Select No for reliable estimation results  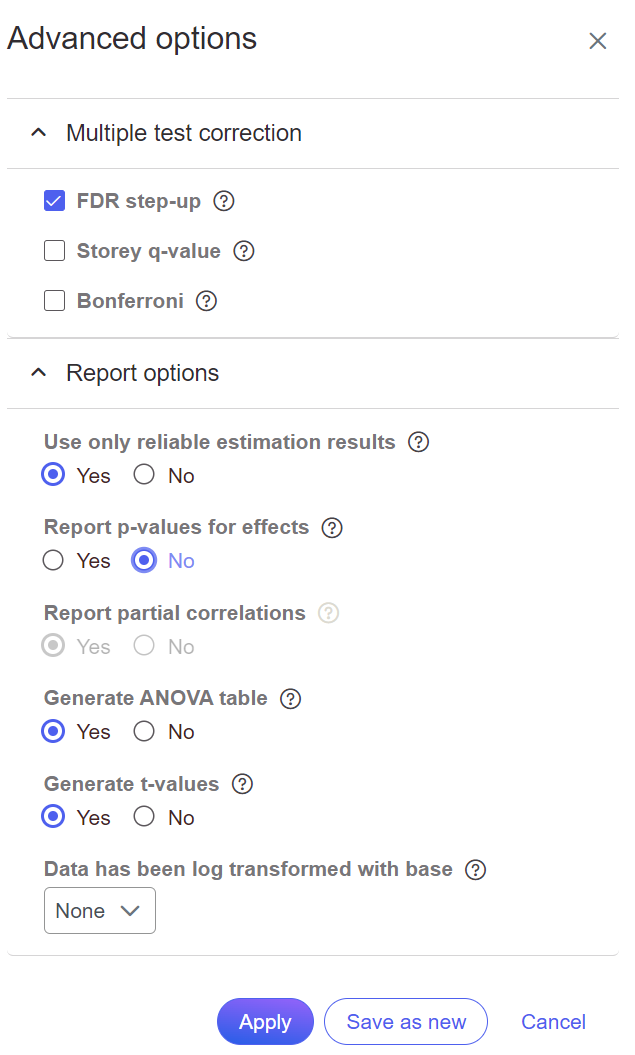tap(145, 475)
